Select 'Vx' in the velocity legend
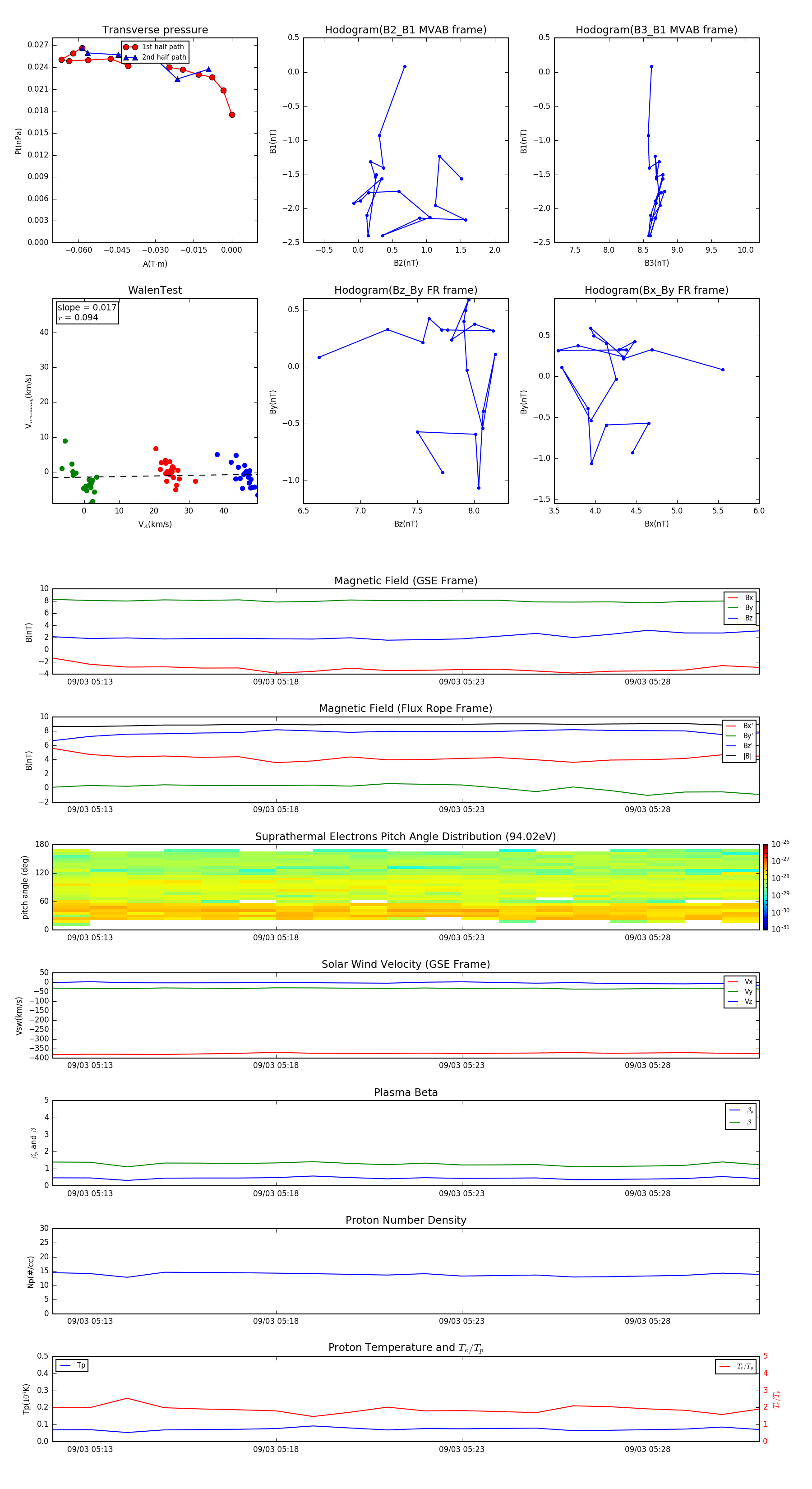Screen dimensions: 812x1489 pyautogui.click(x=740, y=981)
